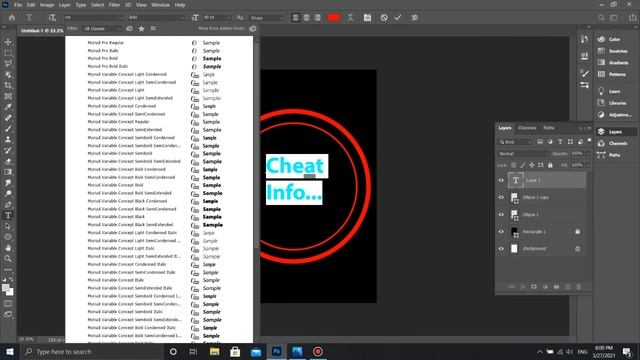Hide the Ellipse 1 copy layer

pyautogui.click(x=501, y=198)
